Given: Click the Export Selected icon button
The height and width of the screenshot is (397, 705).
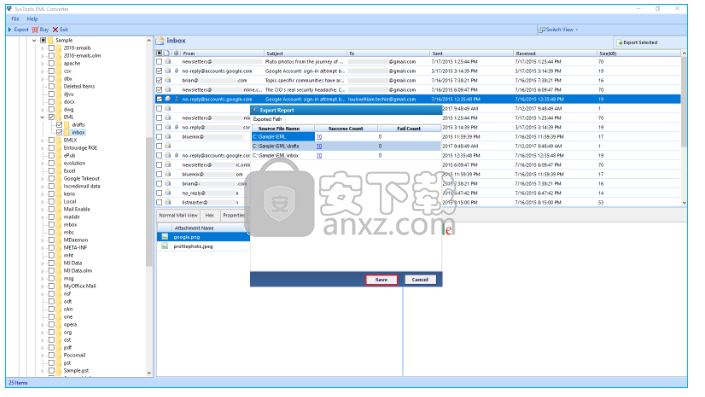Looking at the screenshot, I should 638,43.
